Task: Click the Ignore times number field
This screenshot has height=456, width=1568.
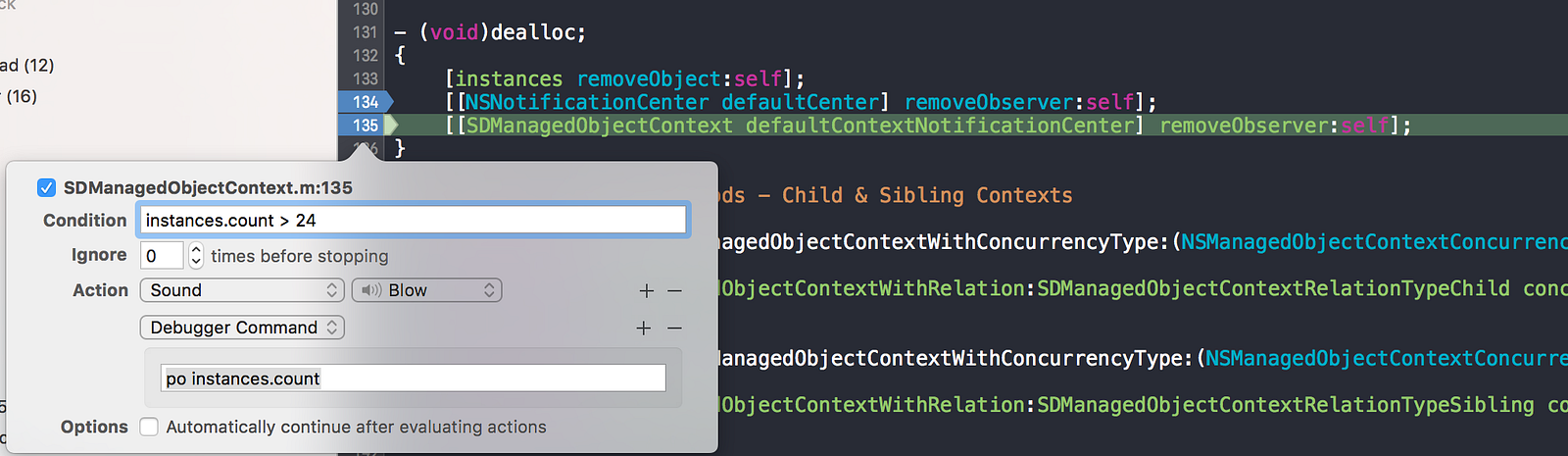Action: (x=162, y=256)
